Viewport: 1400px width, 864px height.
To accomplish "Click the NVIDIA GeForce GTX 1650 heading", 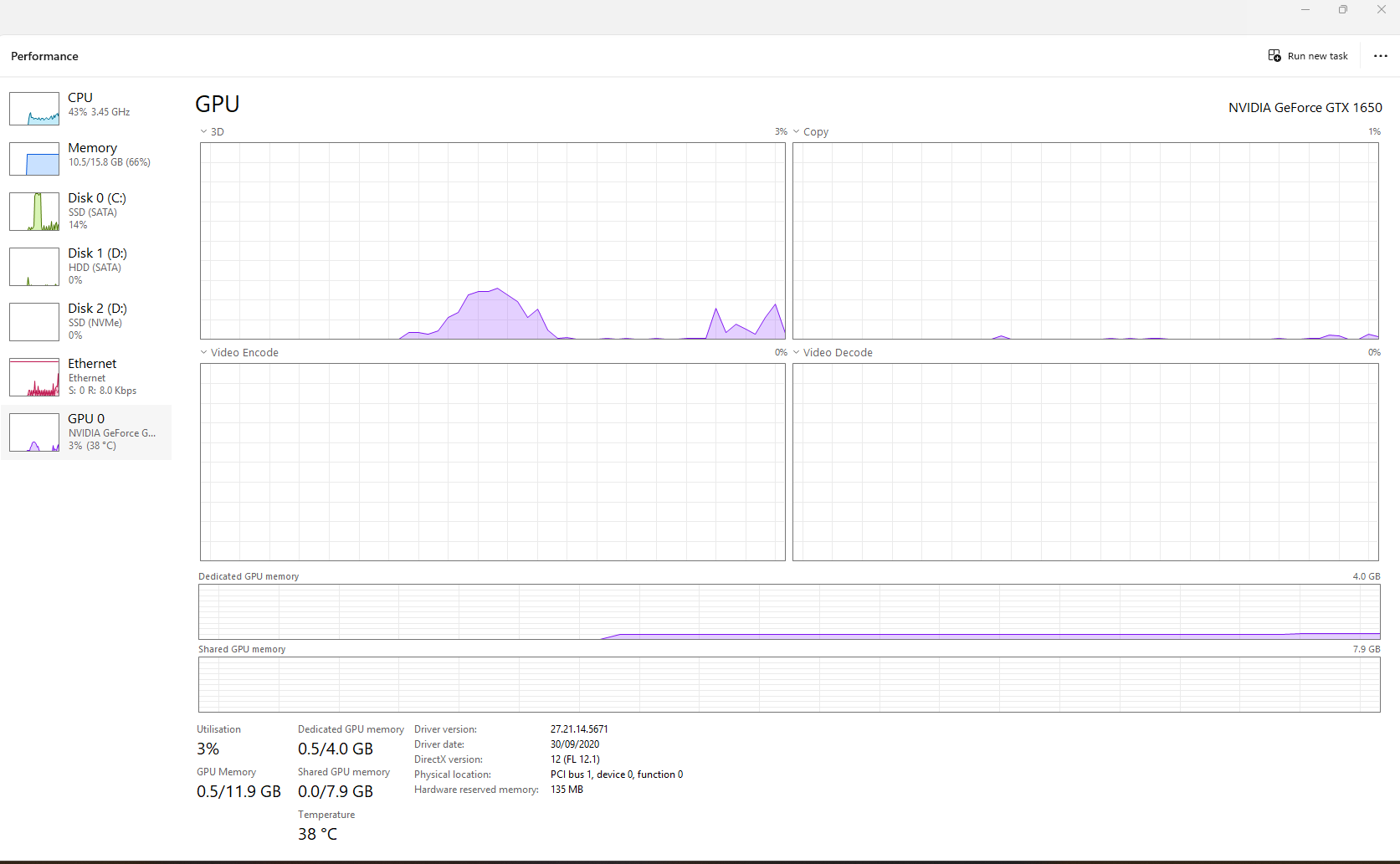I will [1305, 107].
